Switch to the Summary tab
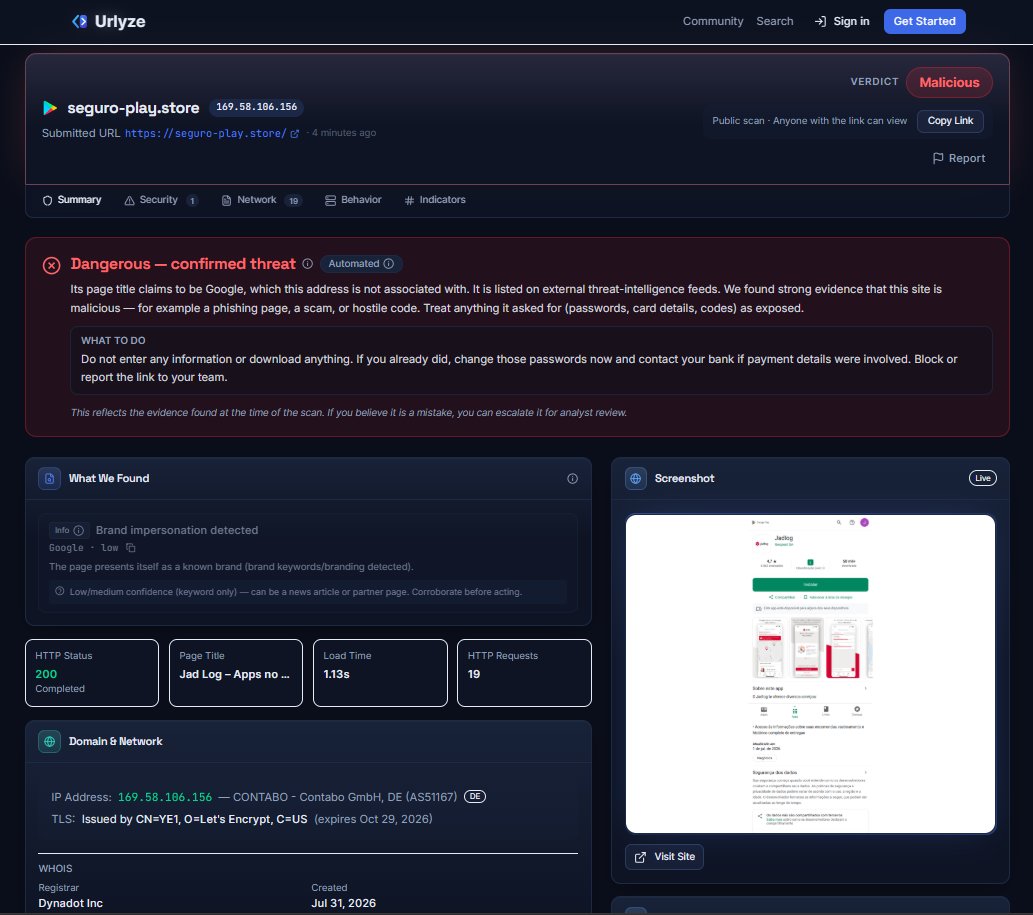The image size is (1033, 915). 72,200
